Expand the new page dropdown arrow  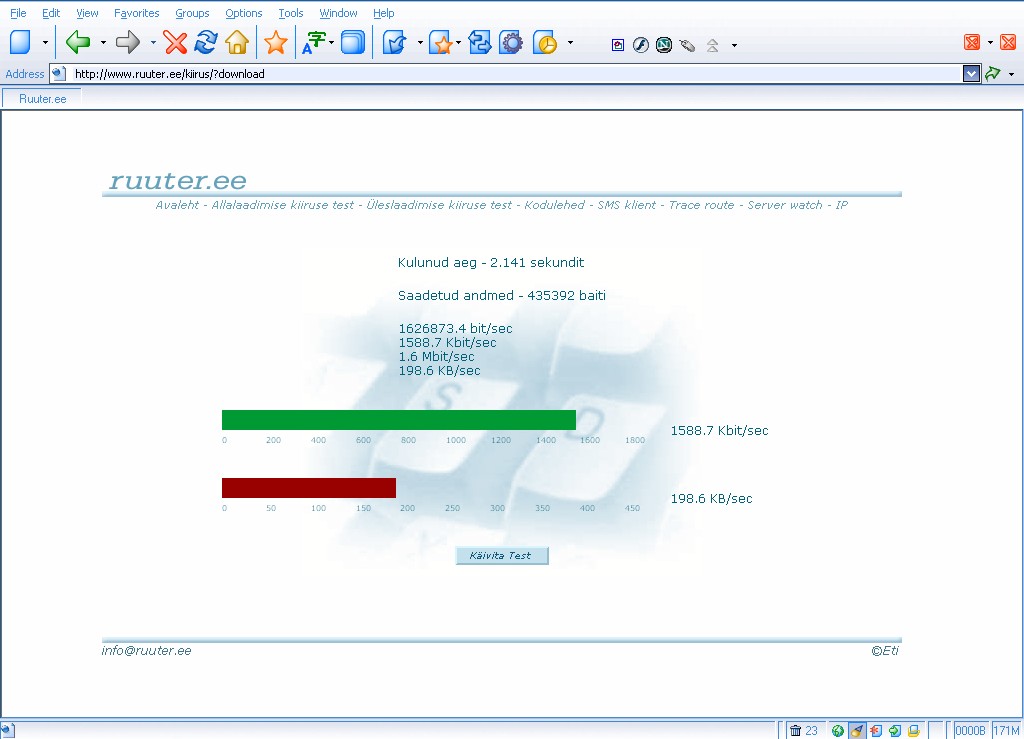[x=45, y=43]
